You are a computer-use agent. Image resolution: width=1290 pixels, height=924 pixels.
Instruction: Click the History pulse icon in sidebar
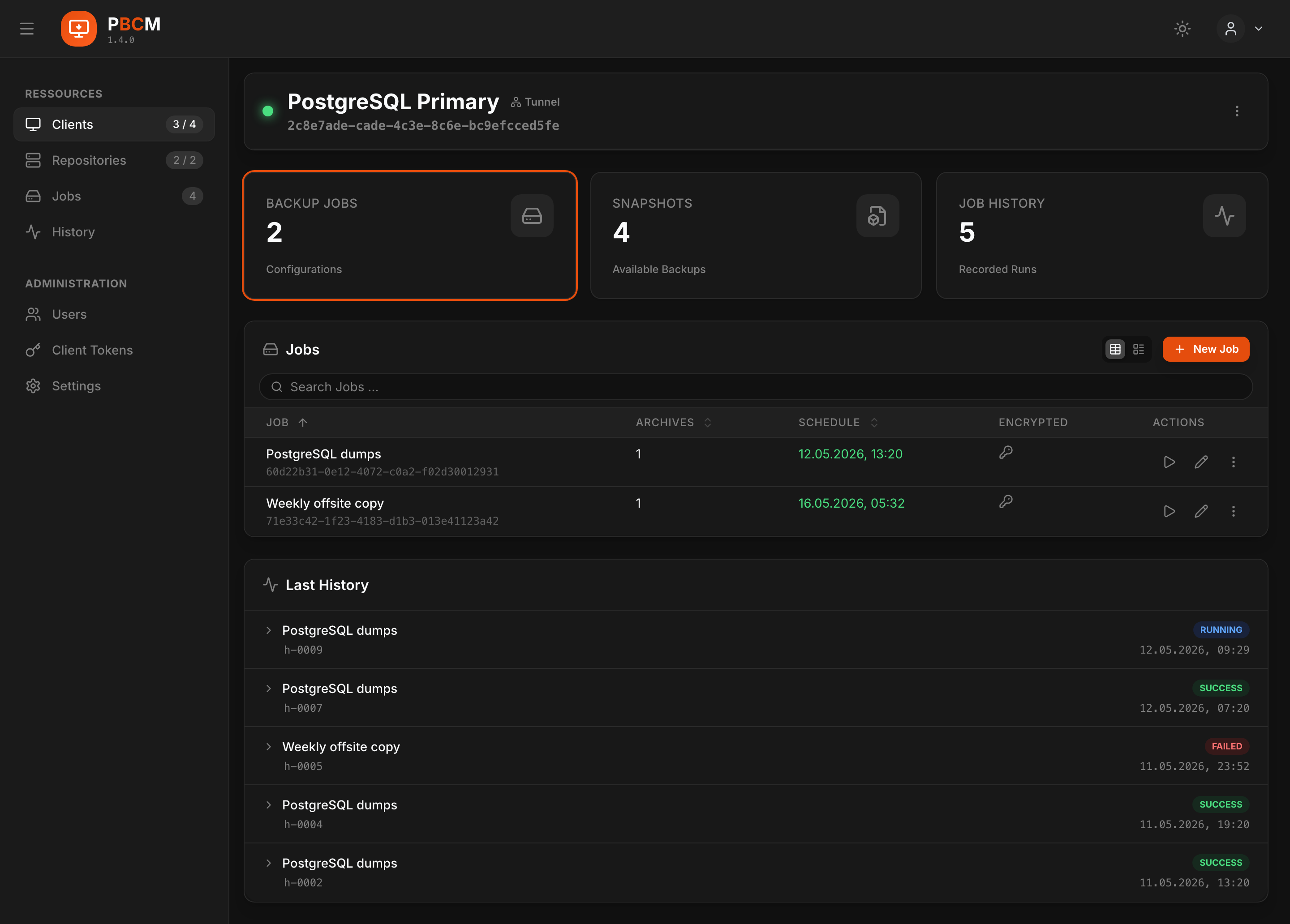pyautogui.click(x=33, y=231)
